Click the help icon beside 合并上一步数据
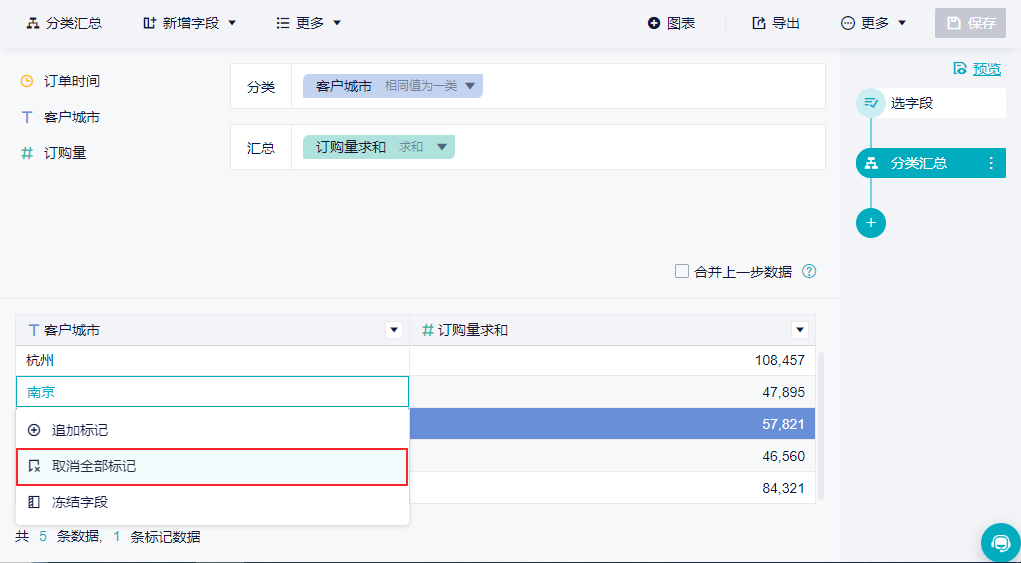This screenshot has height=563, width=1021. tap(809, 271)
